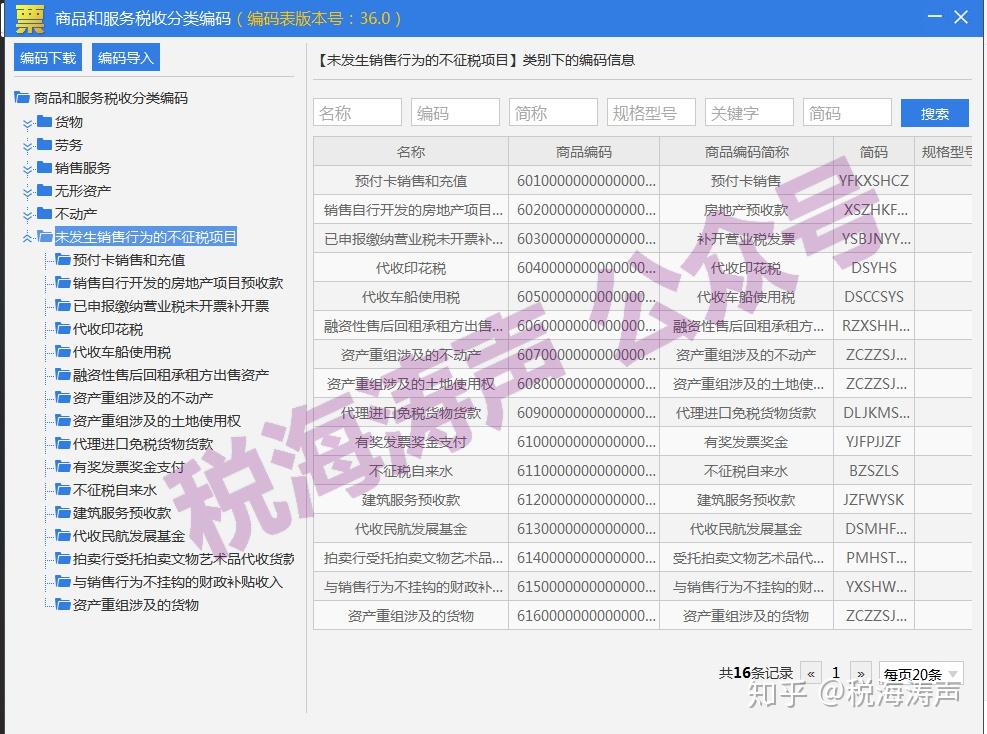Viewport: 987px width, 734px height.
Task: Collapse the 未发生销售行为的不征税项目 node arrow
Action: click(x=27, y=237)
